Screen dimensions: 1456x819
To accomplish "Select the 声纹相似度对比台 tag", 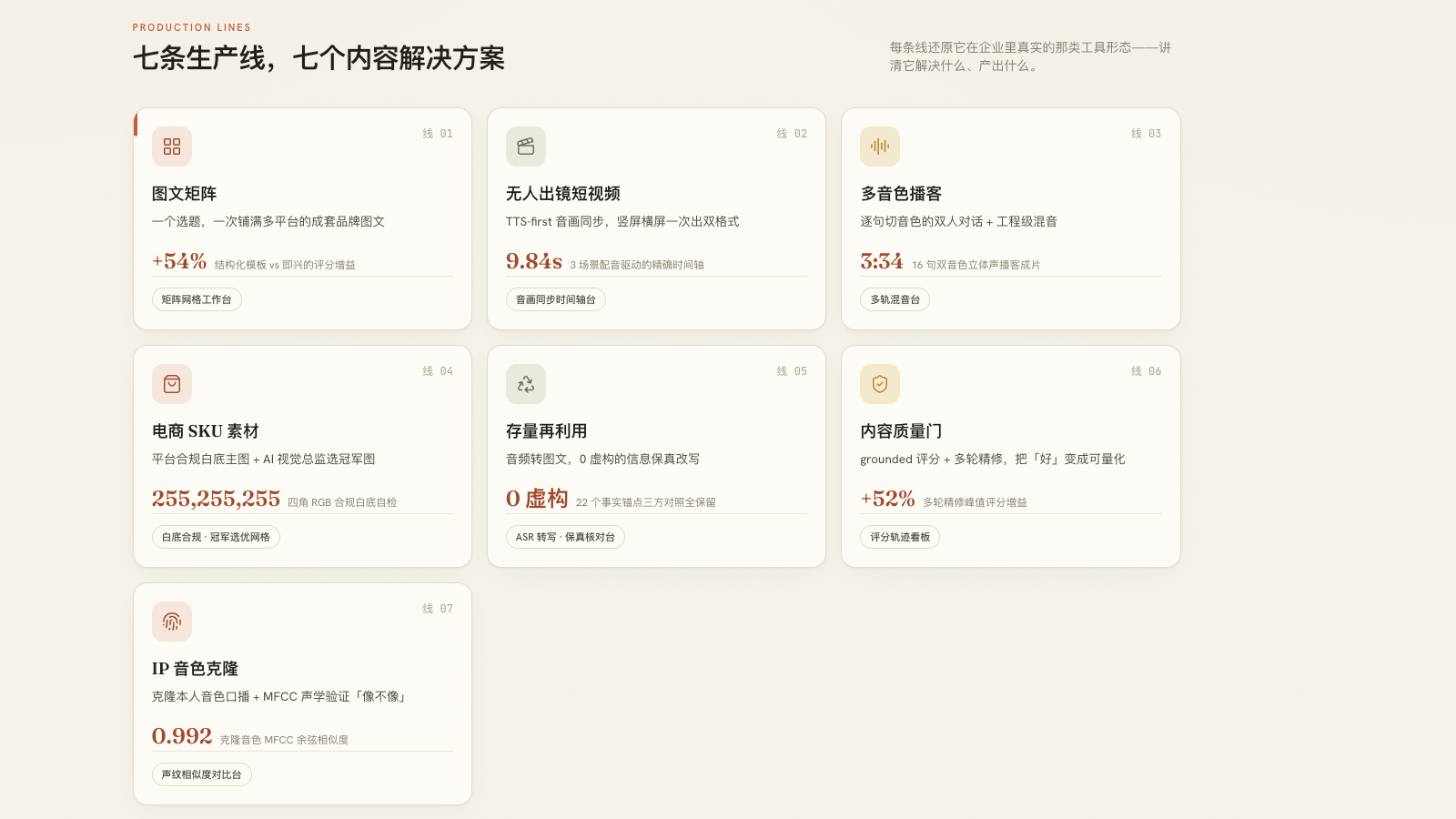I will pyautogui.click(x=202, y=774).
